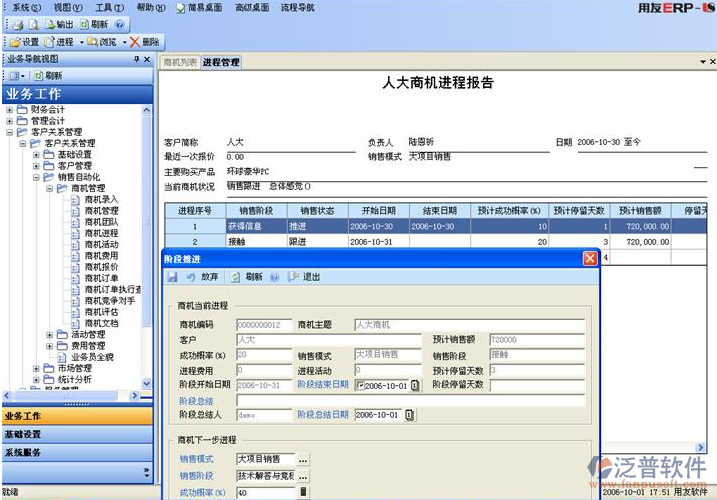Click the browse button beside 销售模式 field
This screenshot has width=717, height=500.
click(303, 459)
